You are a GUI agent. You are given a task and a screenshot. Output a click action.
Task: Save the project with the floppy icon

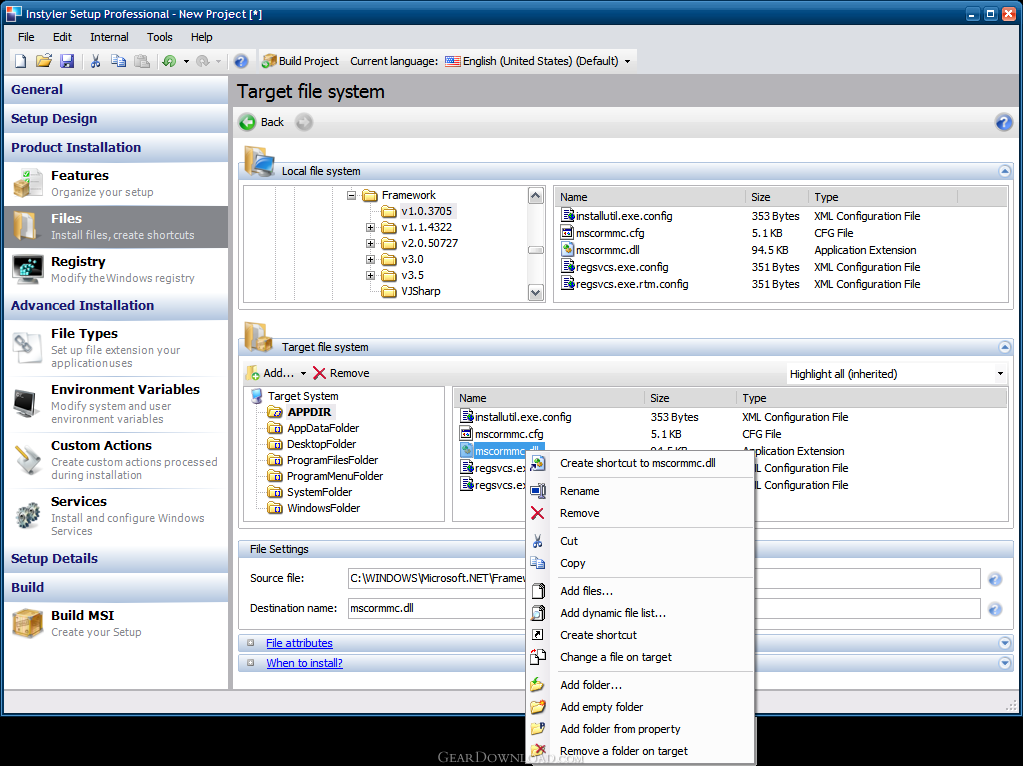[x=67, y=61]
